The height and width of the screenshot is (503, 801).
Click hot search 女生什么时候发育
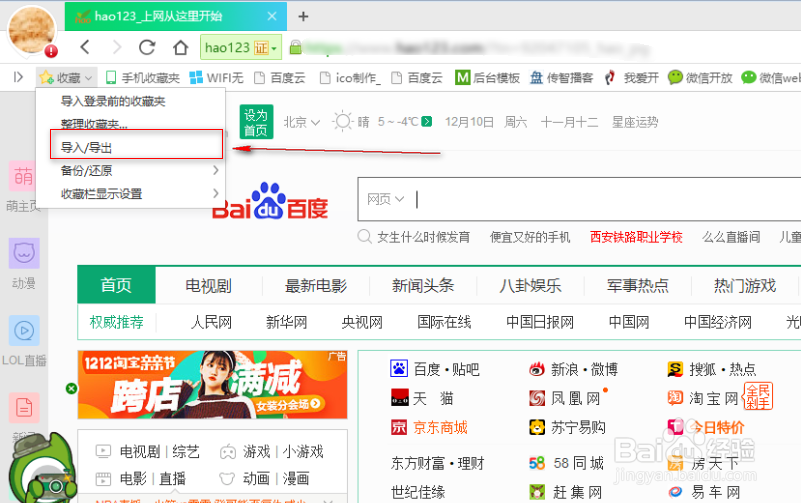423,237
